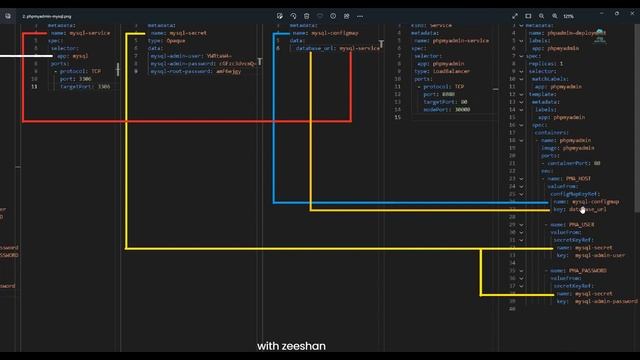
Task: Enter fullscreen with the expand arrows icon
Action: 515,16
